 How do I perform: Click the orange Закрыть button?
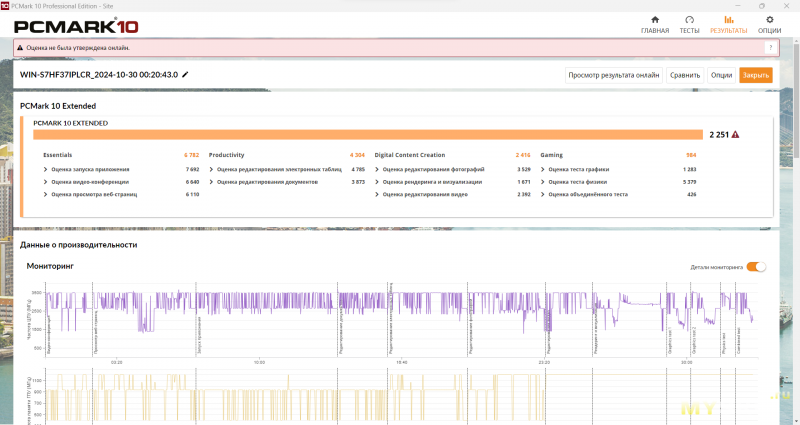(x=756, y=75)
